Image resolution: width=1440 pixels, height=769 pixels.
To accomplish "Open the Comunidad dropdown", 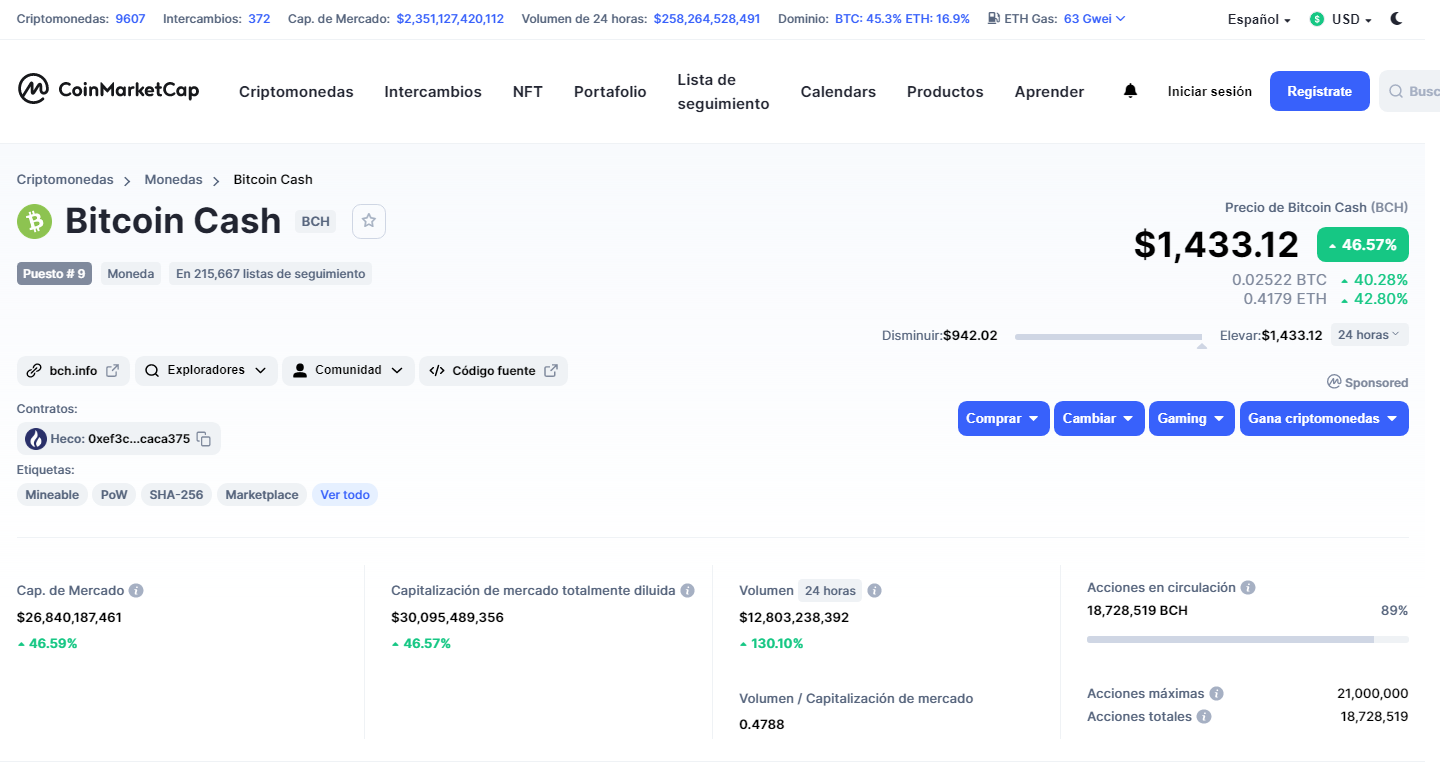I will point(348,370).
